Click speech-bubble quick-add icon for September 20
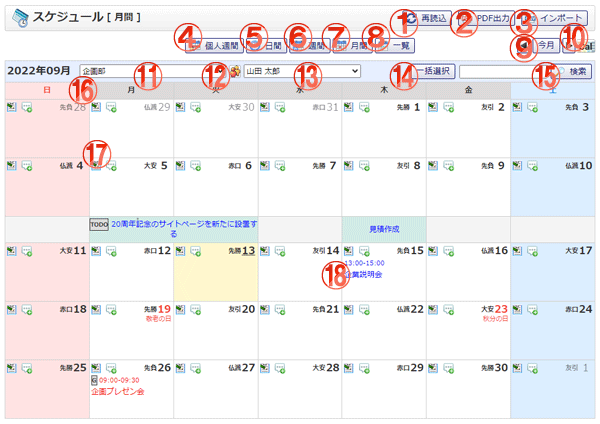The width and height of the screenshot is (600, 424). [196, 310]
